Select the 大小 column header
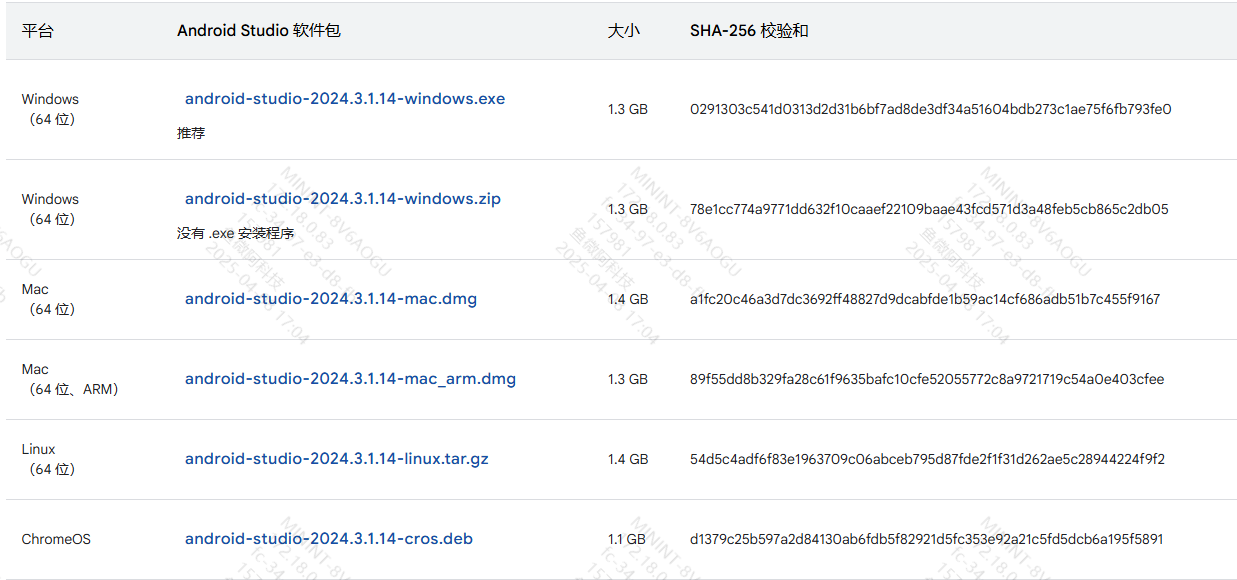The width and height of the screenshot is (1237, 580). (x=623, y=31)
